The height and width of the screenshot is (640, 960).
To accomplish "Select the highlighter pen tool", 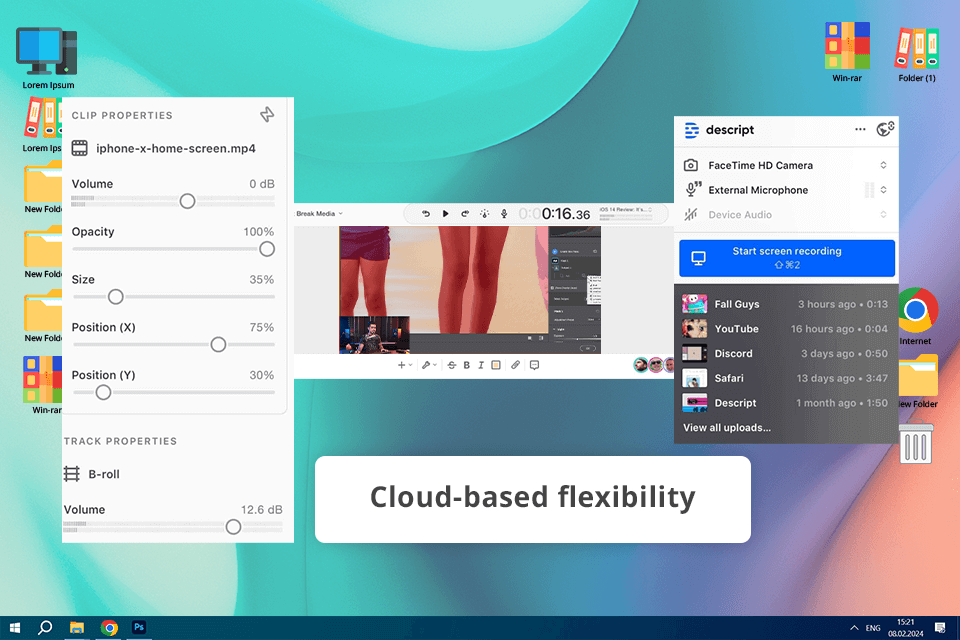I will [426, 365].
